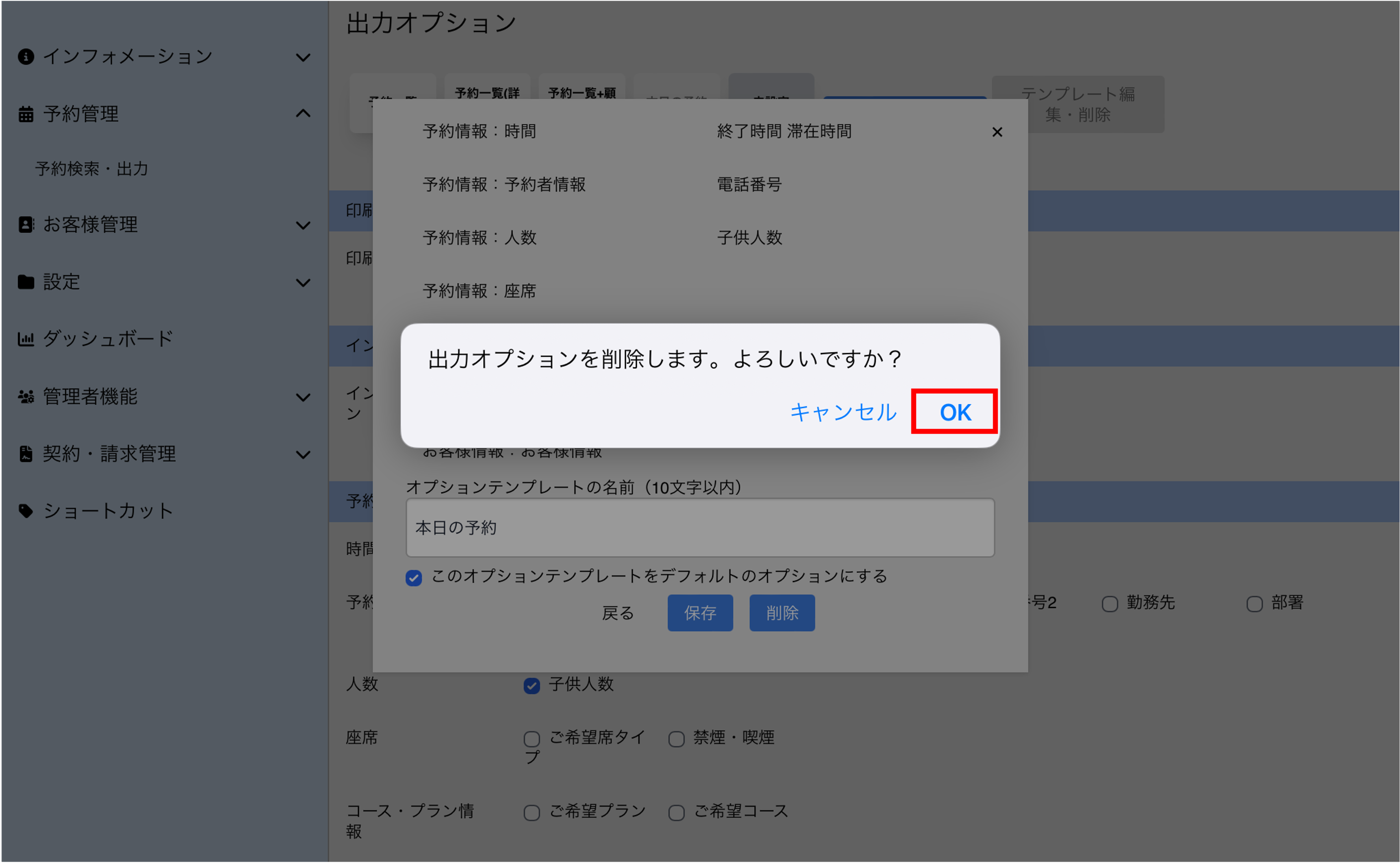The height and width of the screenshot is (863, 1400).
Task: Click the お客様管理 contact icon
Action: [x=26, y=224]
